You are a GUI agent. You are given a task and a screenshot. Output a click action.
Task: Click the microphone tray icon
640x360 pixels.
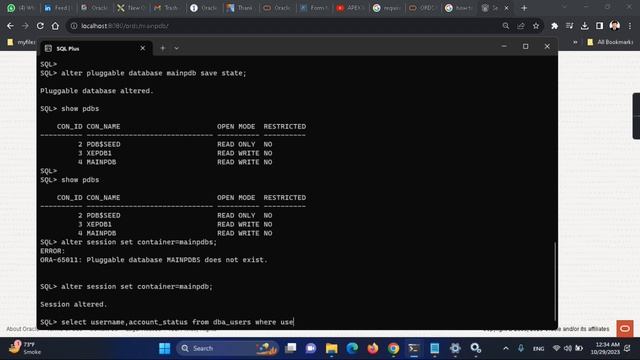[521, 348]
